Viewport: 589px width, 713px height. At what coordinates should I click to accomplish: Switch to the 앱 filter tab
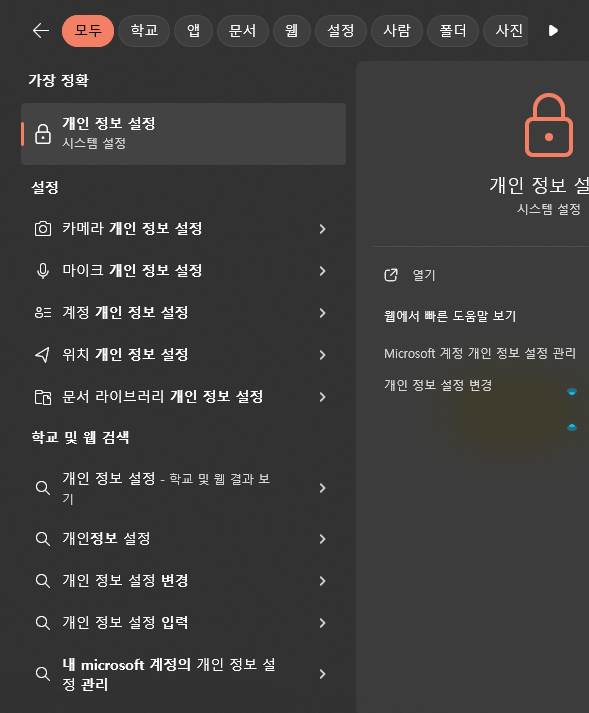193,30
